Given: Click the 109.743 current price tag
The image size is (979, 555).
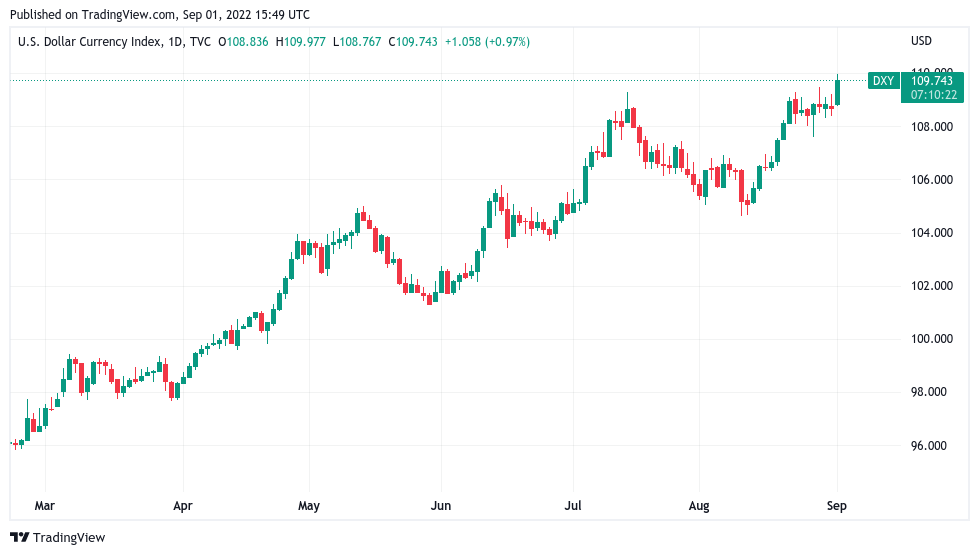Looking at the screenshot, I should click(x=932, y=81).
